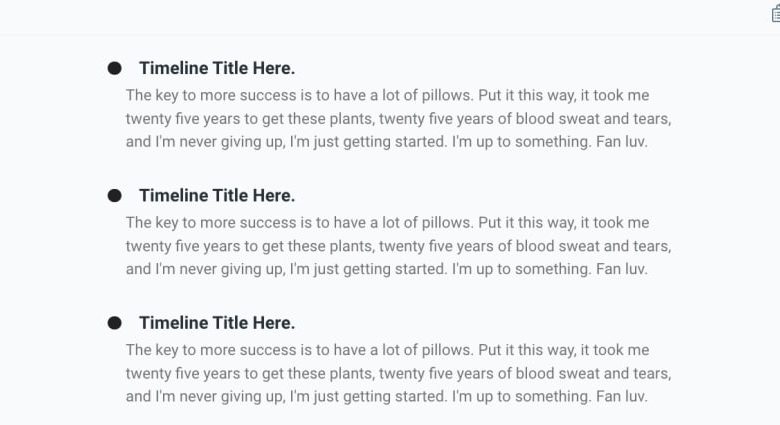Click 'twenty five years to get' line in first entry
Image resolution: width=780 pixels, height=425 pixels.
tap(398, 119)
